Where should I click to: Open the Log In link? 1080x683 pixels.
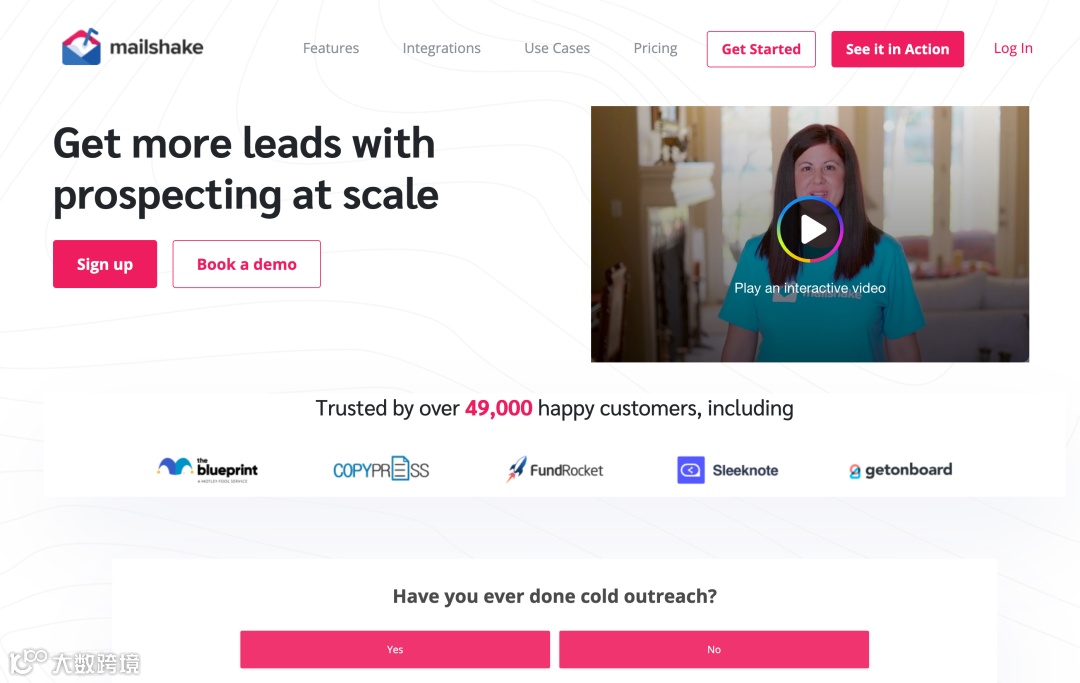tap(1012, 48)
